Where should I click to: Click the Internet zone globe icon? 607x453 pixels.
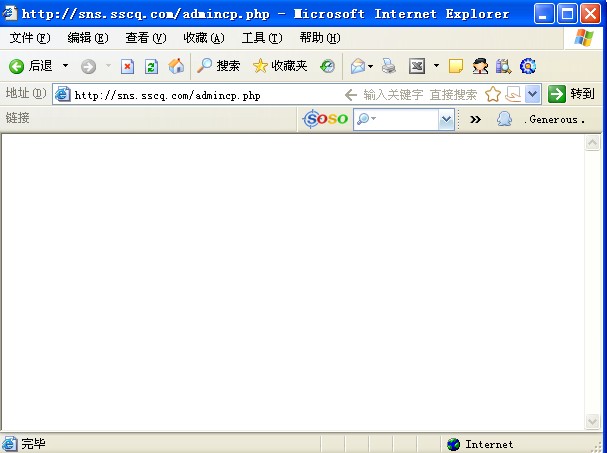pyautogui.click(x=453, y=444)
